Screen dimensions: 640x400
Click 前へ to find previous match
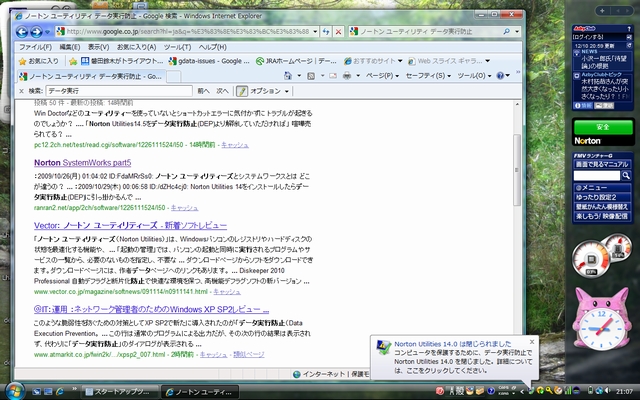pos(203,91)
